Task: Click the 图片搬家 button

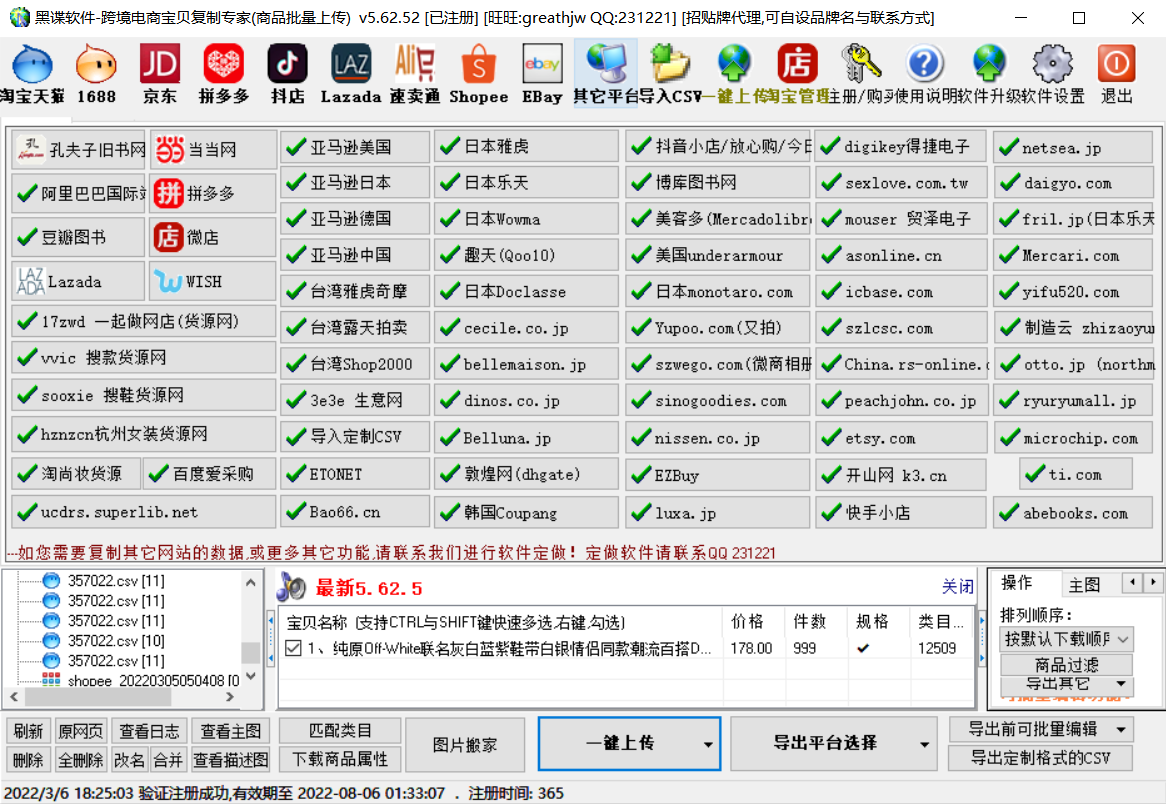Action: click(x=465, y=744)
